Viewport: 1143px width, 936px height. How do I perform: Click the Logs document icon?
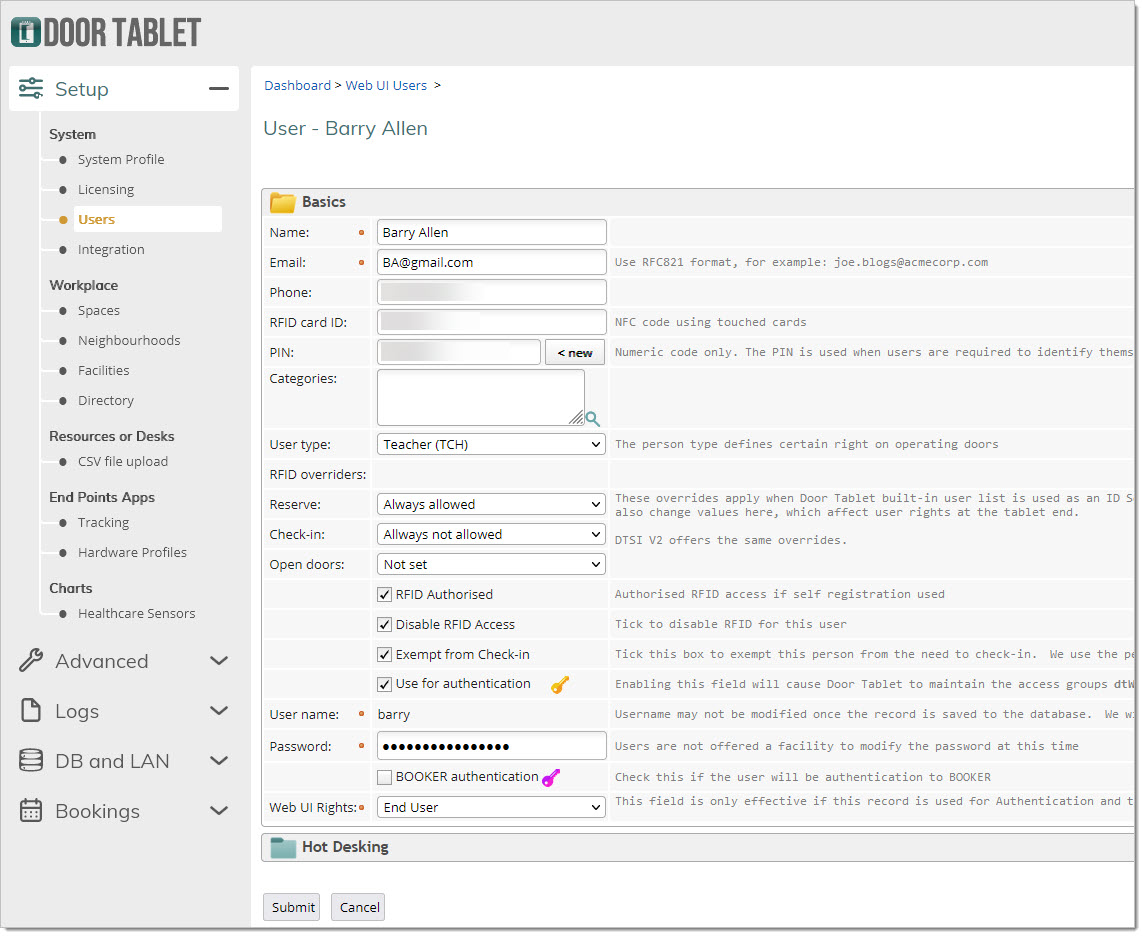click(x=31, y=711)
